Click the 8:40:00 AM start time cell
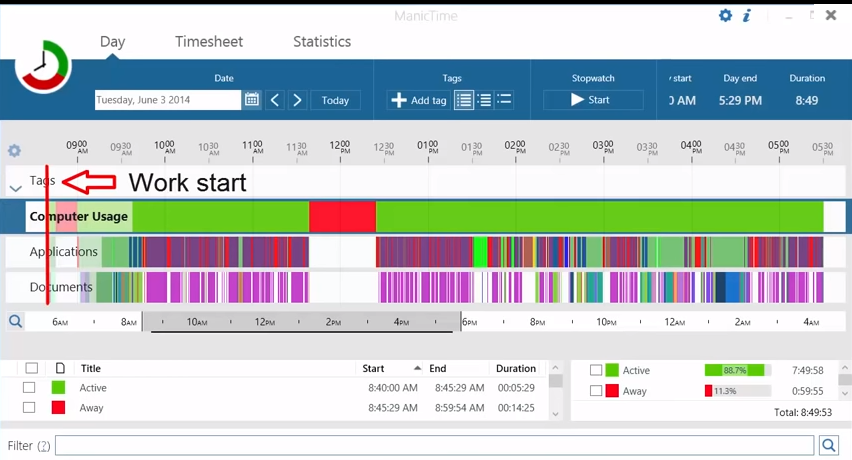Image resolution: width=852 pixels, height=460 pixels. click(x=393, y=388)
